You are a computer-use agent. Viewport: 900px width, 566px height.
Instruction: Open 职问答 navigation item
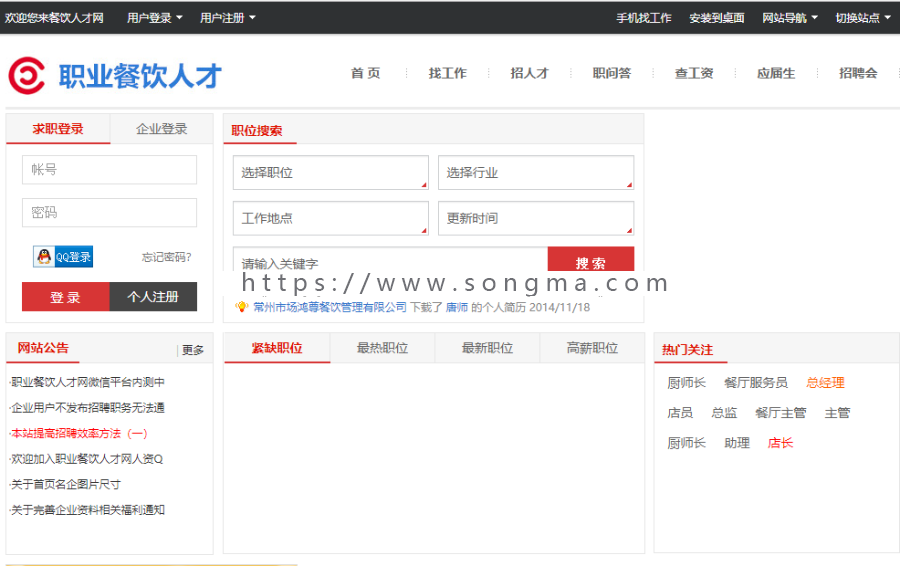tap(612, 73)
